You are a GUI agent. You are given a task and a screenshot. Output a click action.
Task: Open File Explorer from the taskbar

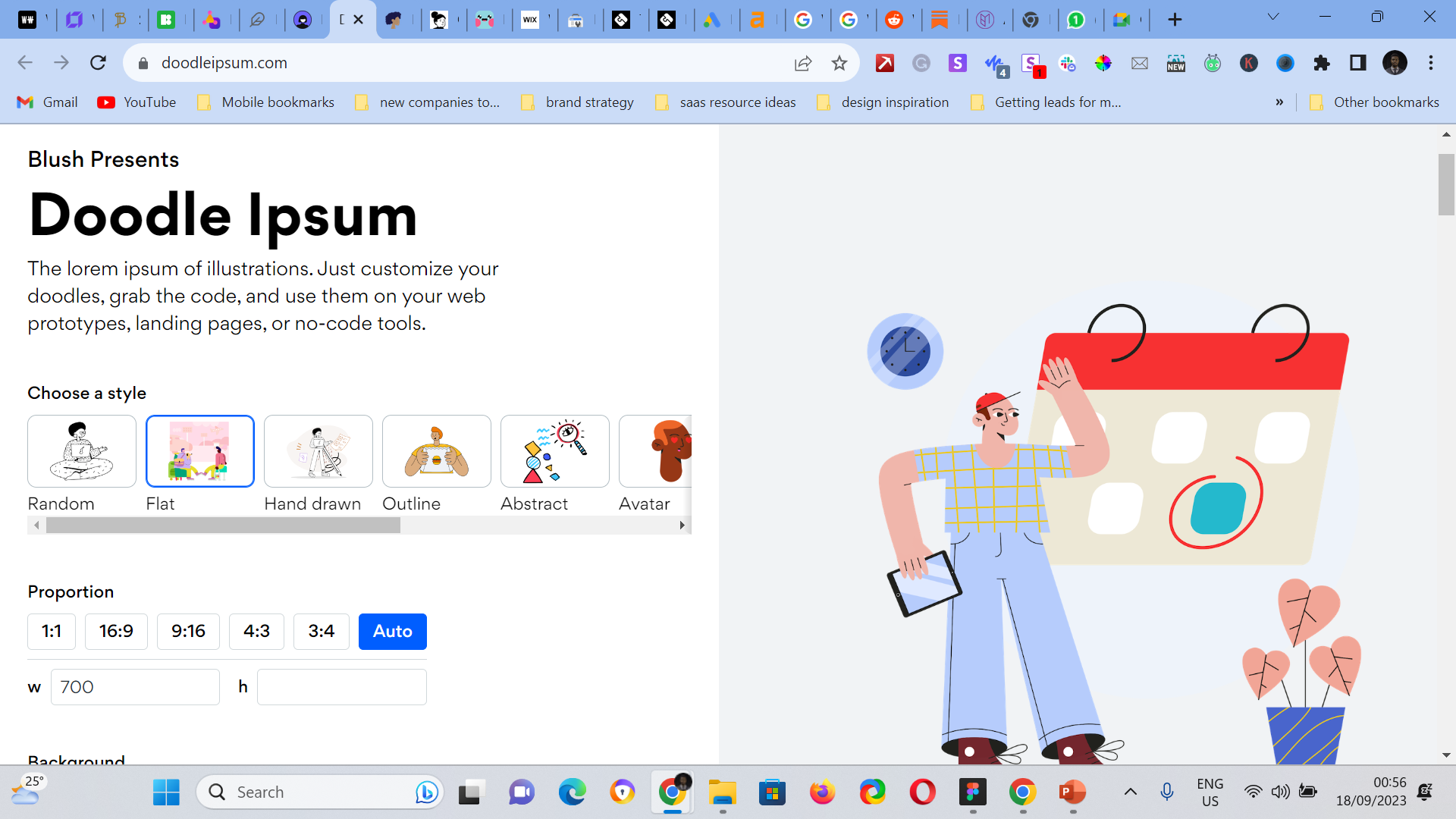[x=722, y=792]
